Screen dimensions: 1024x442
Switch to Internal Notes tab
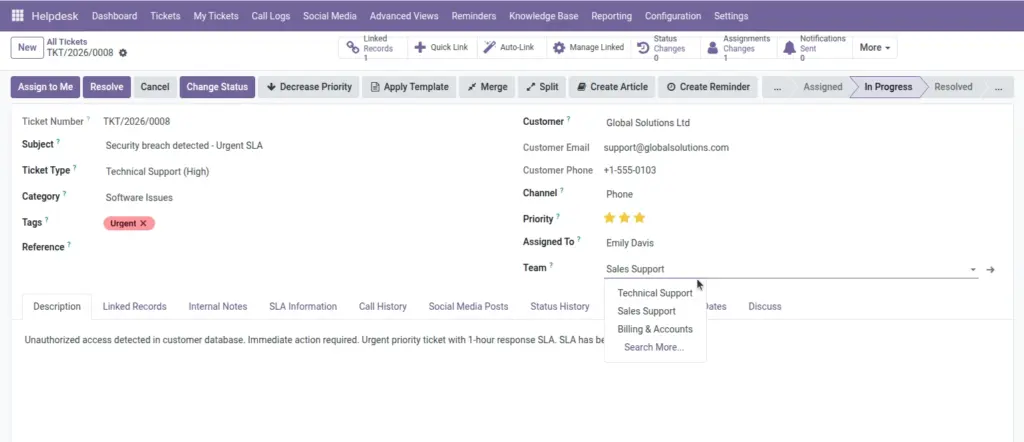click(x=218, y=306)
